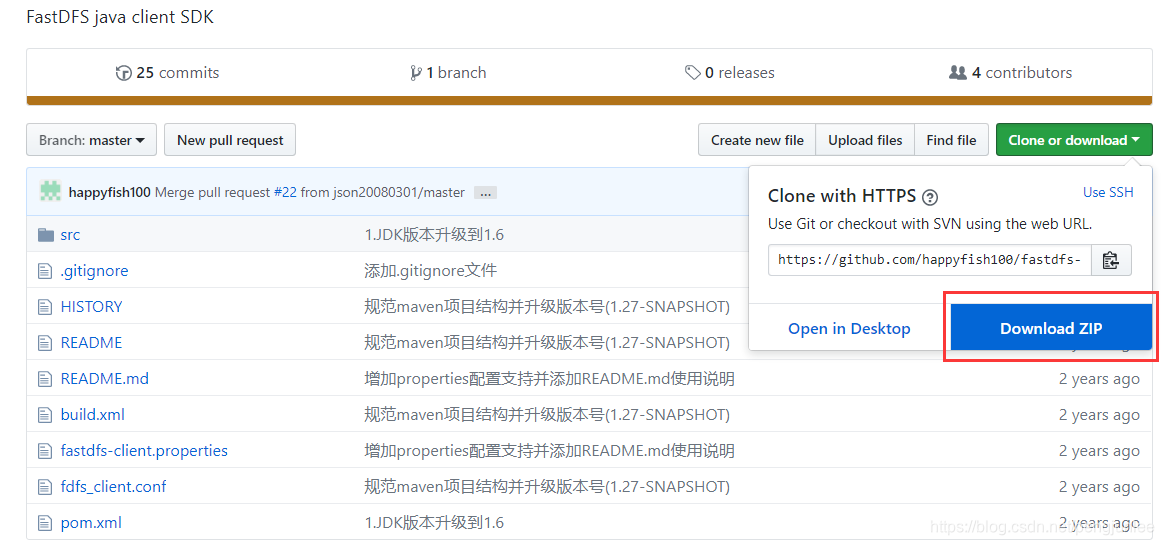The width and height of the screenshot is (1164, 545).
Task: Open the src folder link
Action: pos(71,235)
